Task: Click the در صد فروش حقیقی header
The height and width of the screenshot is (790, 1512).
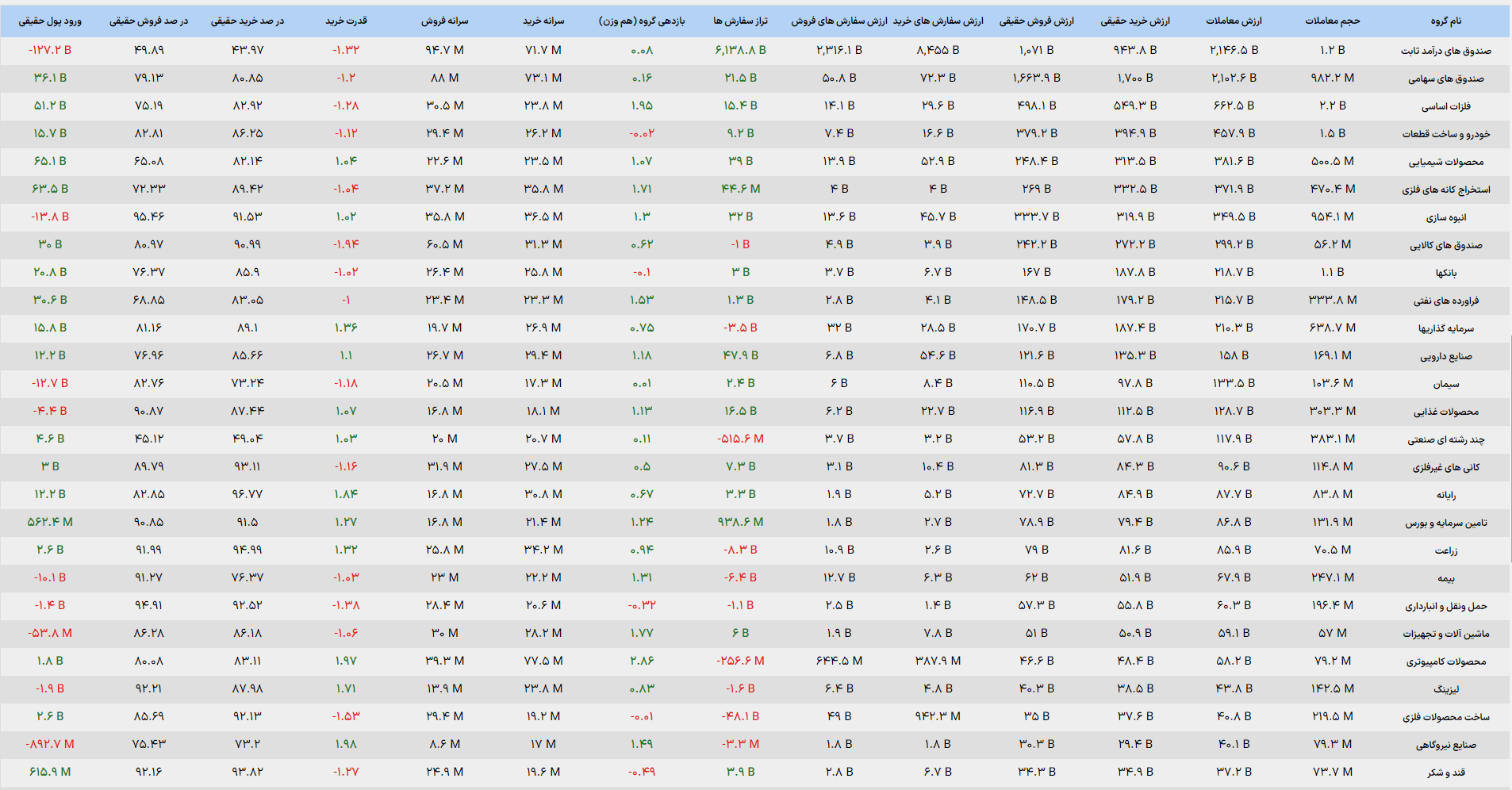Action: pyautogui.click(x=148, y=21)
